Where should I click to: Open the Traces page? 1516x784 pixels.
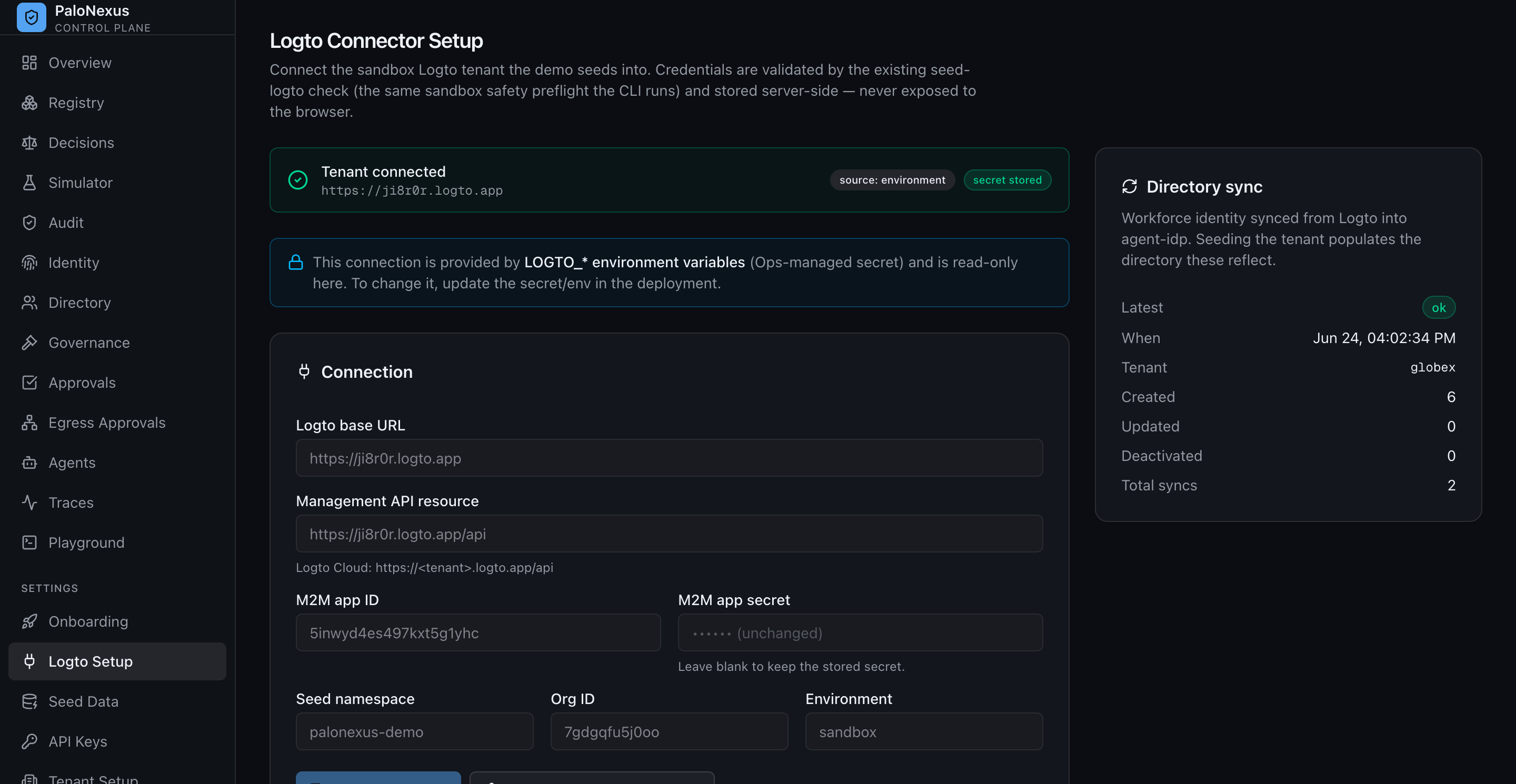(x=117, y=503)
